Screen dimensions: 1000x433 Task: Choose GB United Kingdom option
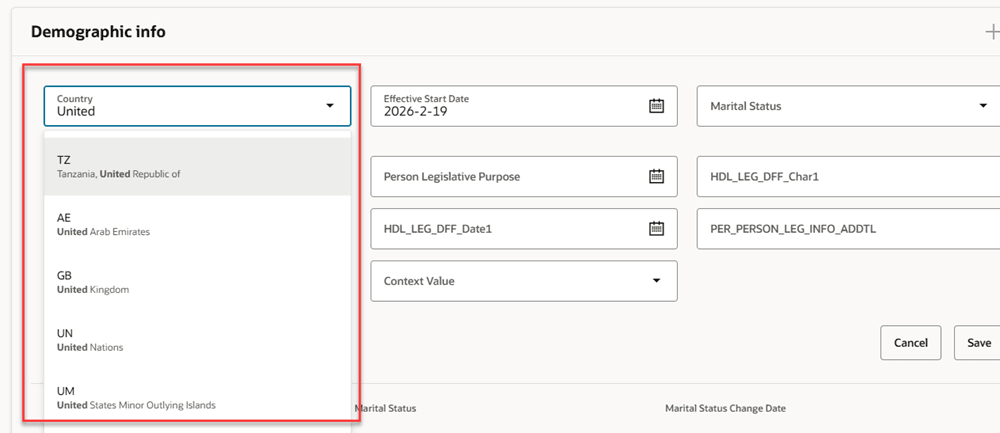coord(197,282)
